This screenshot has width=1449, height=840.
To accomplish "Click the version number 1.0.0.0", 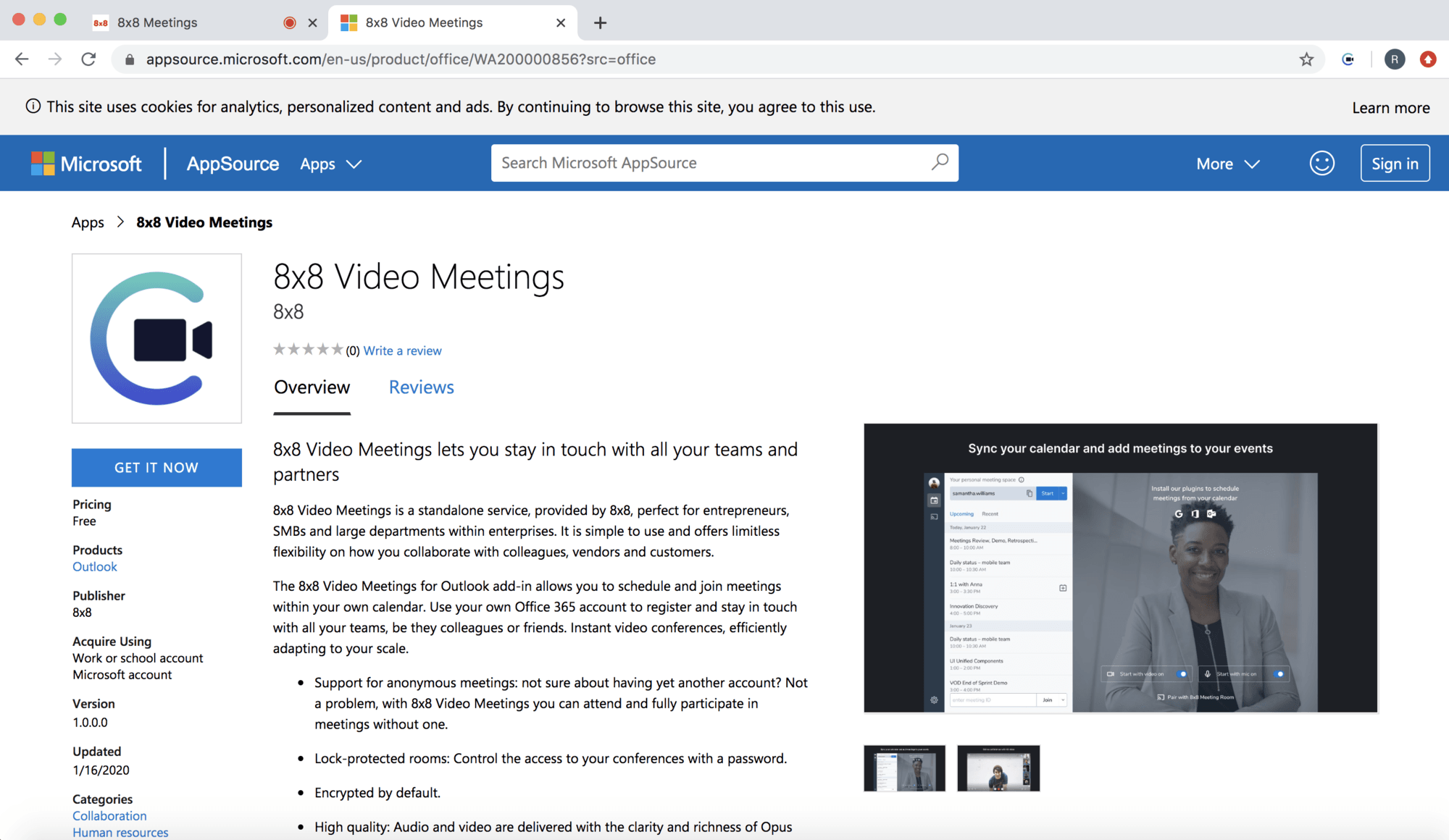I will click(x=90, y=723).
